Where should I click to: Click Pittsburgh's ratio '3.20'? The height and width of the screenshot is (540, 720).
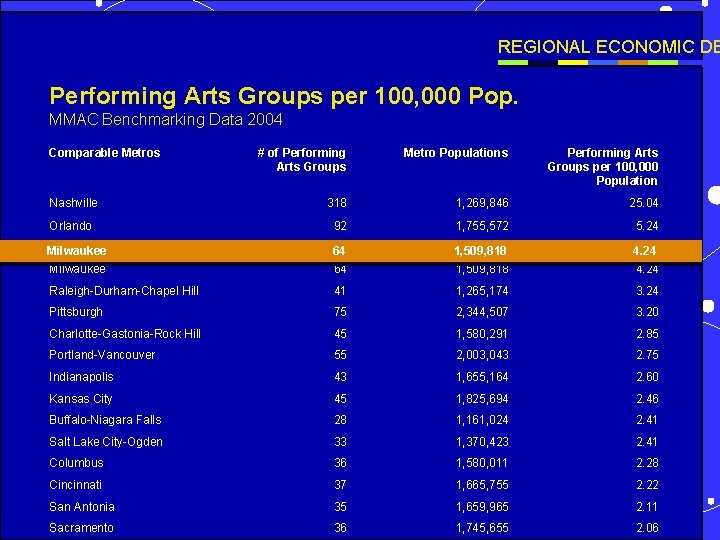(647, 312)
